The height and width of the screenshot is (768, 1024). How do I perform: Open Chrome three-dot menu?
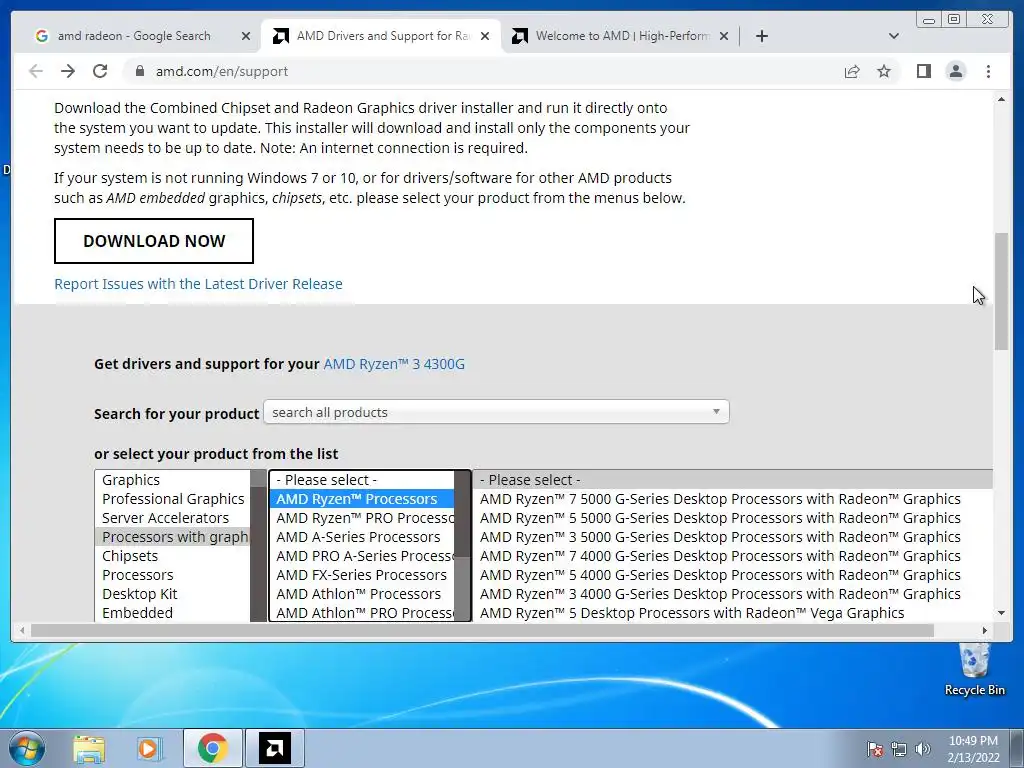tap(988, 71)
